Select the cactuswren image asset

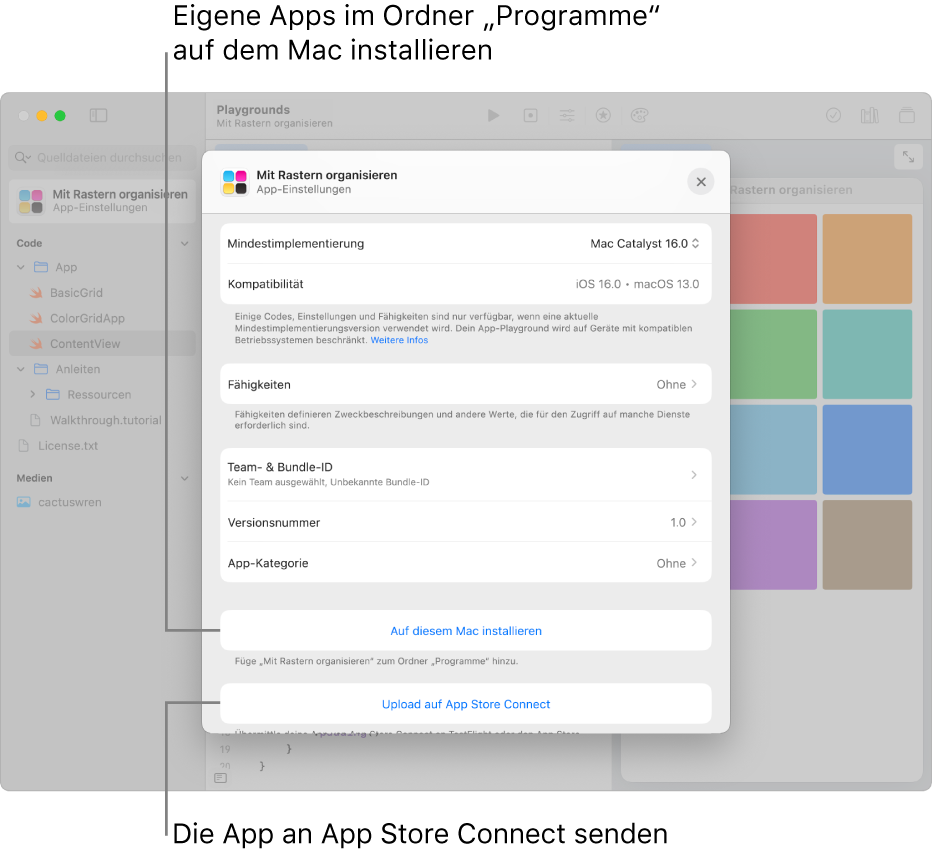click(70, 502)
